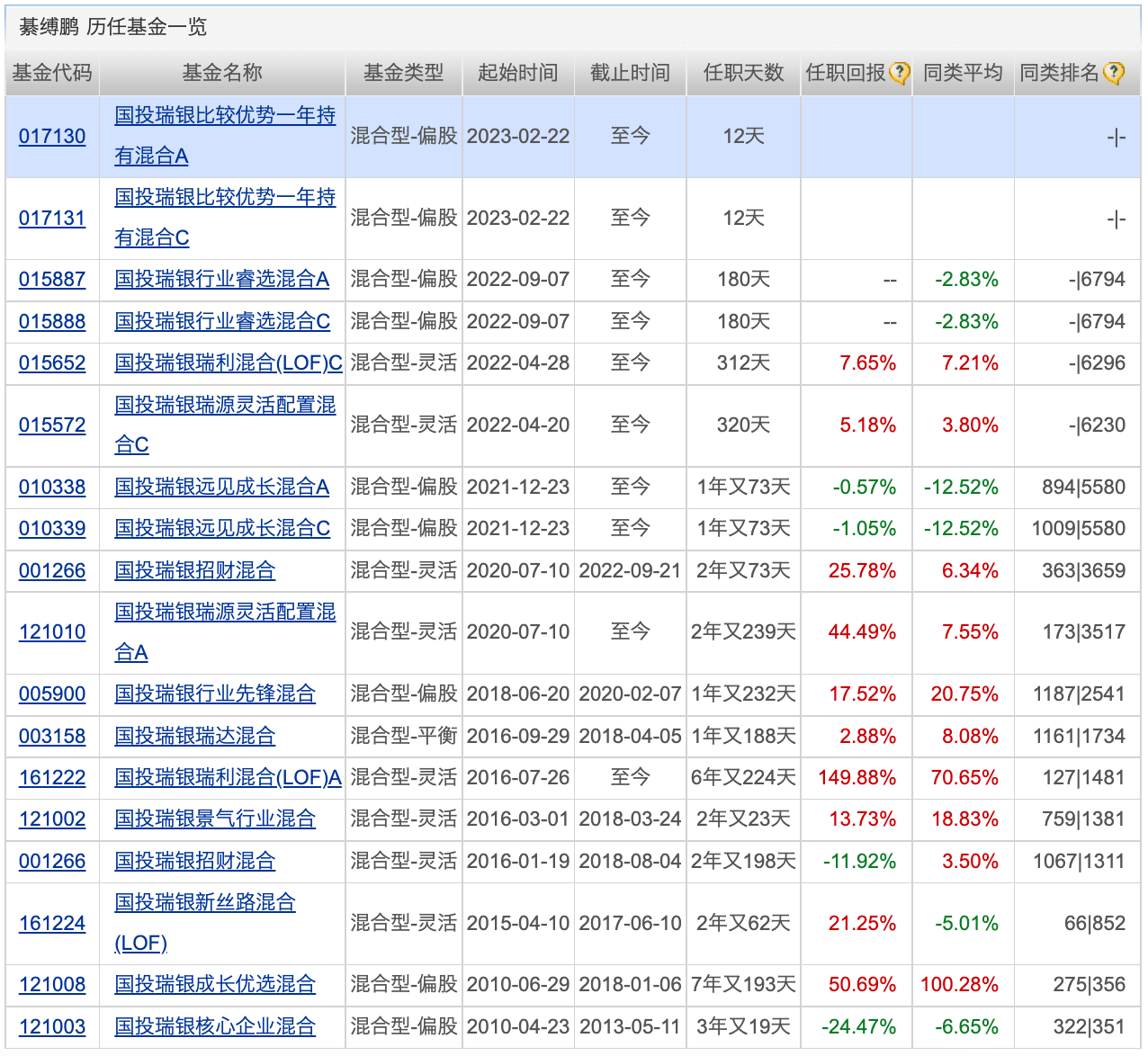Open fund code 017130 link
Image resolution: width=1148 pixels, height=1056 pixels.
52,137
